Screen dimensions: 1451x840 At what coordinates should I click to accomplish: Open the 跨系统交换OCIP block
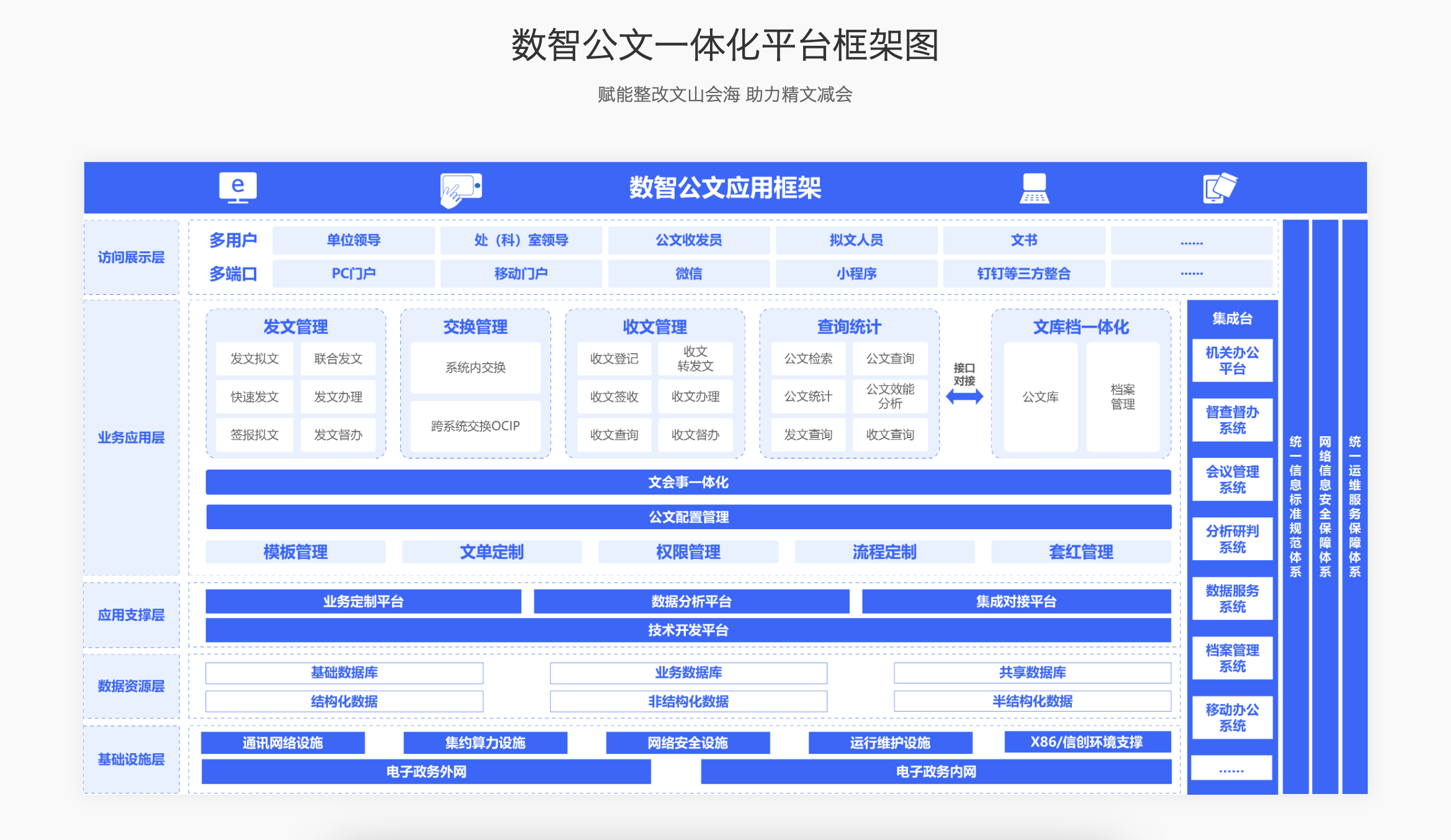(x=475, y=426)
